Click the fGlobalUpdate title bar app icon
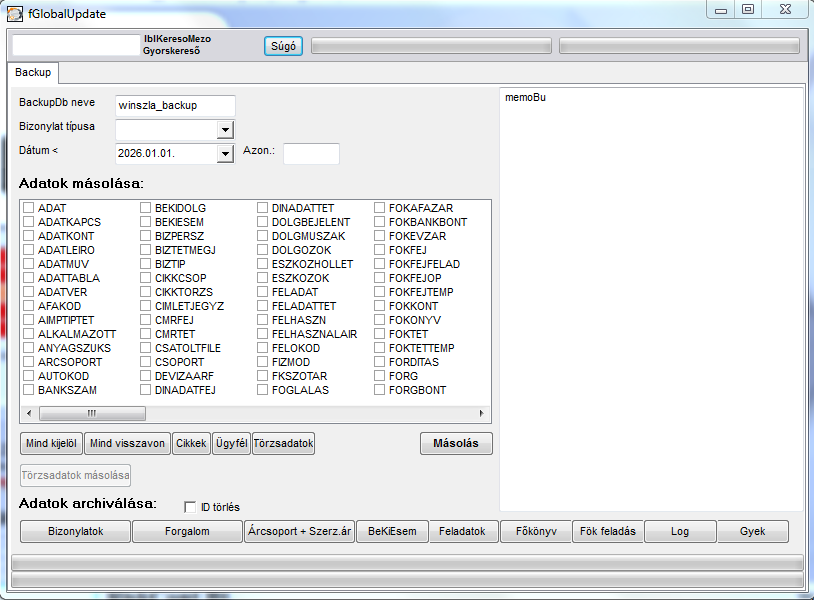 point(15,14)
